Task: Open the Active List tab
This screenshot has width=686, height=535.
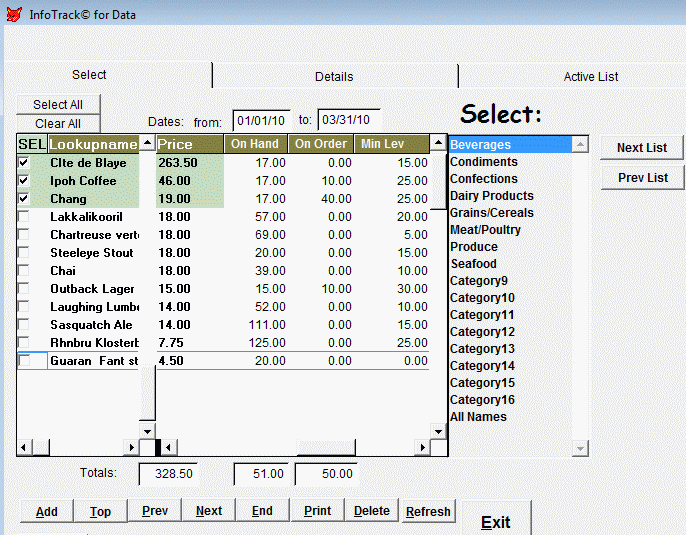Action: point(590,76)
